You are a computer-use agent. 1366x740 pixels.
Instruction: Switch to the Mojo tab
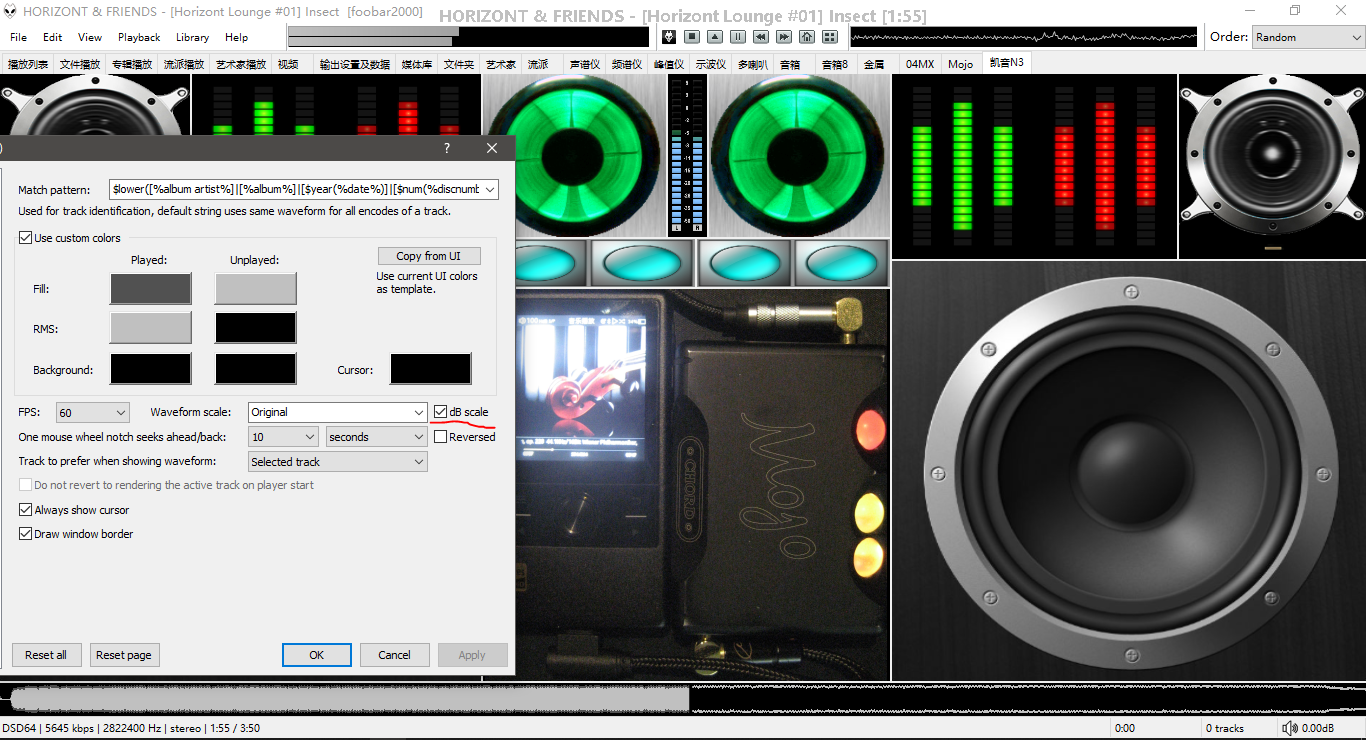(960, 64)
